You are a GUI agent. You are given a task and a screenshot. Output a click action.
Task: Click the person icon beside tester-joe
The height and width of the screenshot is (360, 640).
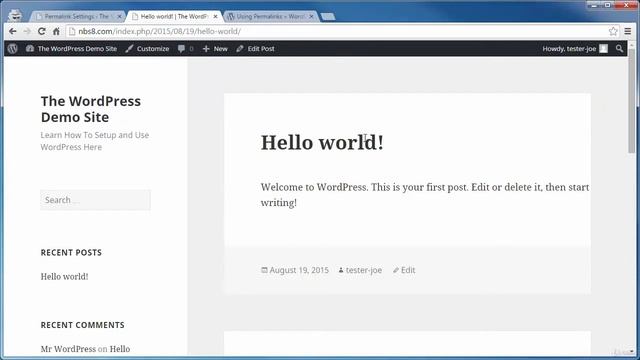[341, 270]
